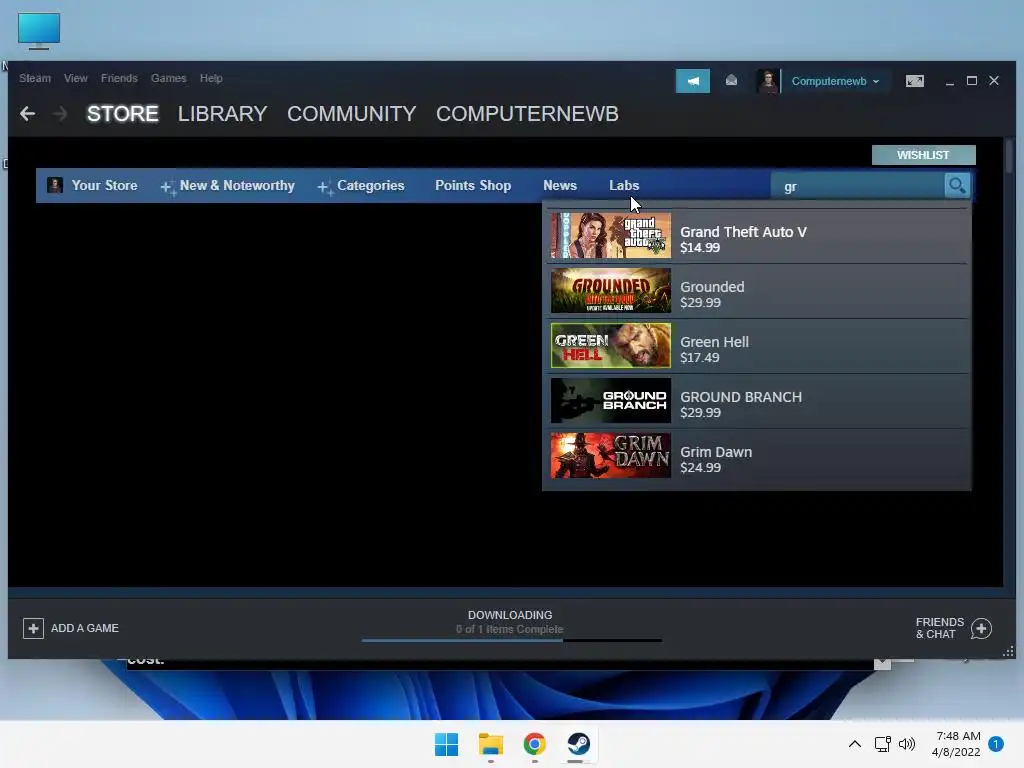This screenshot has width=1024, height=768.
Task: Open the News link
Action: [x=560, y=185]
